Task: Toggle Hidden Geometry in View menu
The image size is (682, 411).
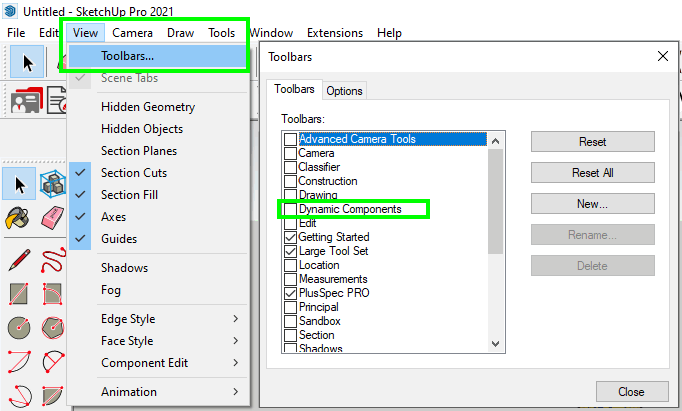Action: pyautogui.click(x=158, y=107)
